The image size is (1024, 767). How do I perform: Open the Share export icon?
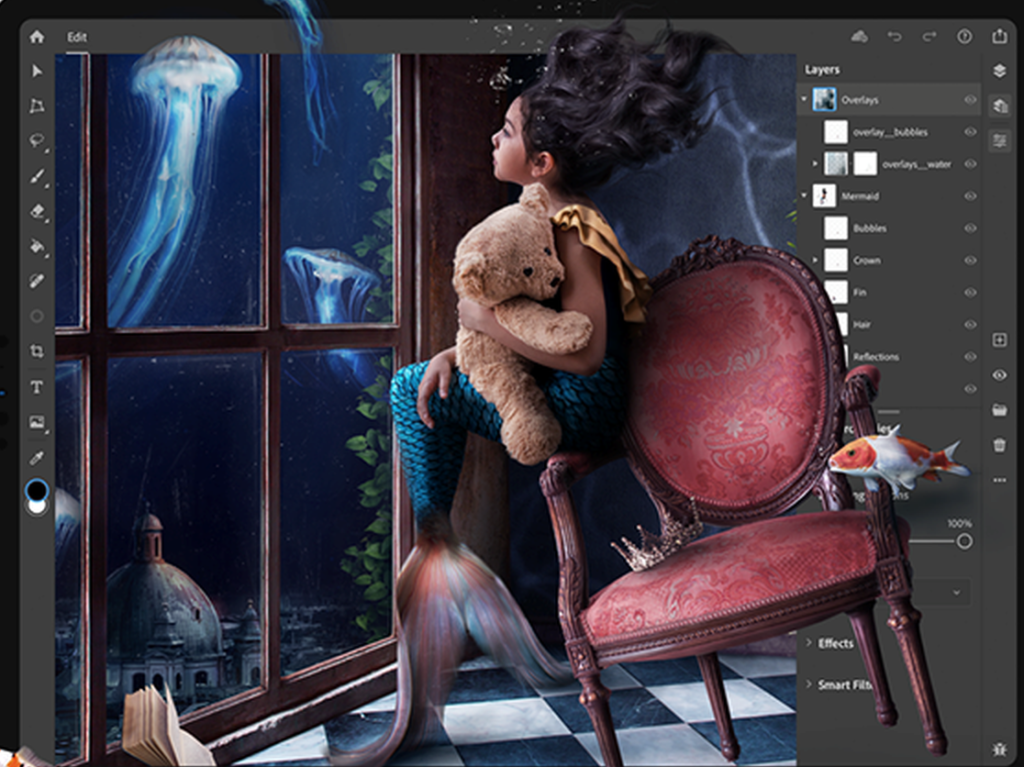click(999, 36)
